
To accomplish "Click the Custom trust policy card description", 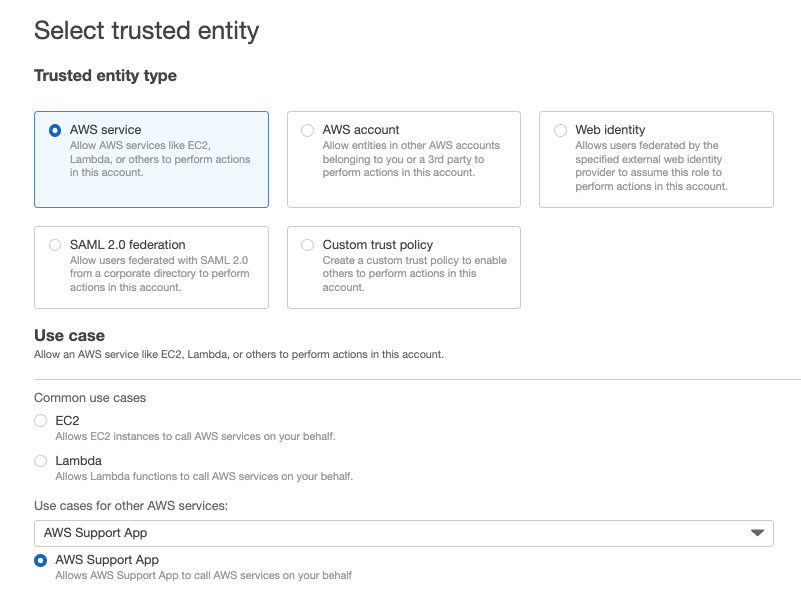I will click(414, 274).
